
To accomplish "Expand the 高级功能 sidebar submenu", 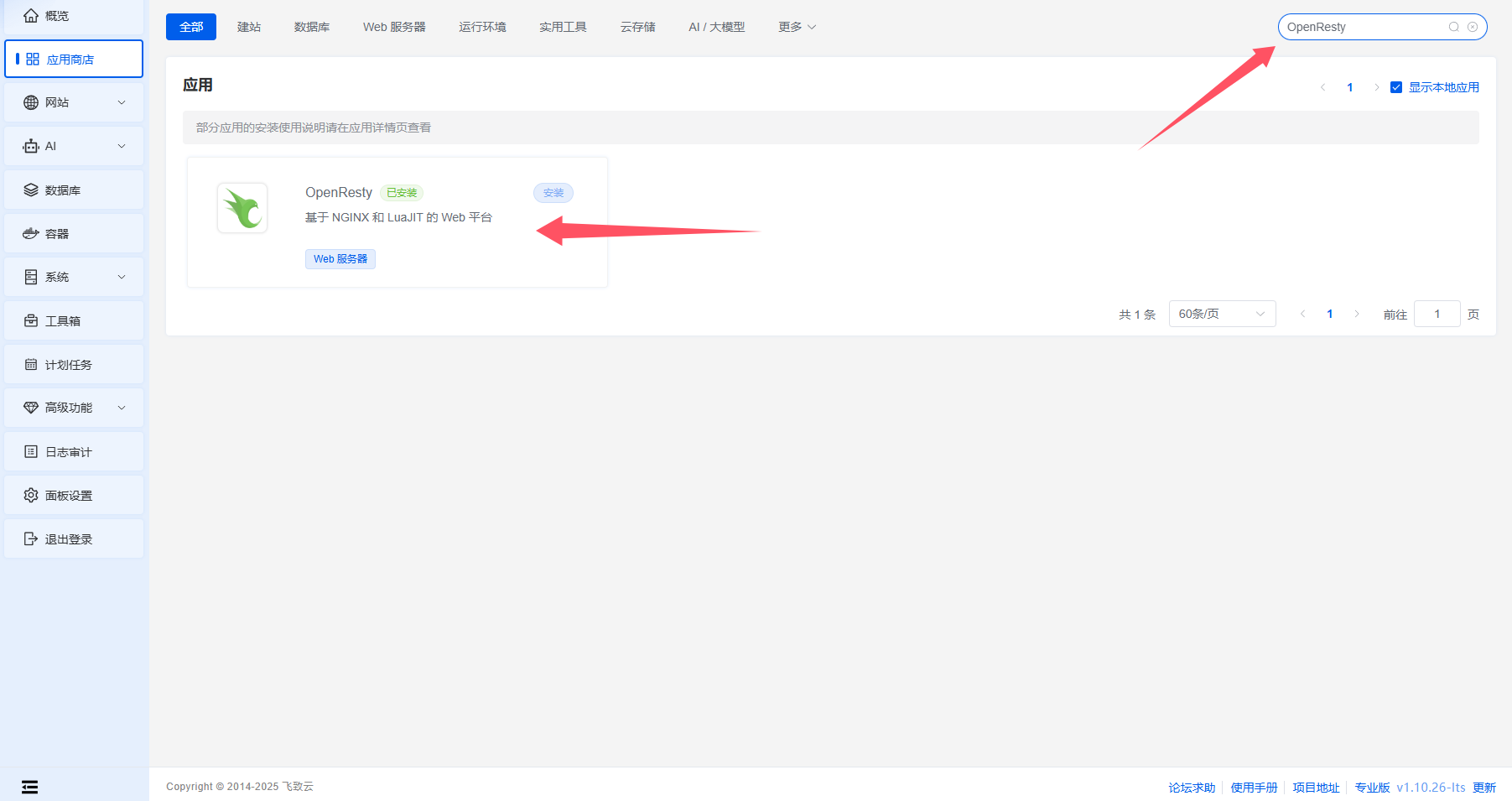I will [x=74, y=408].
